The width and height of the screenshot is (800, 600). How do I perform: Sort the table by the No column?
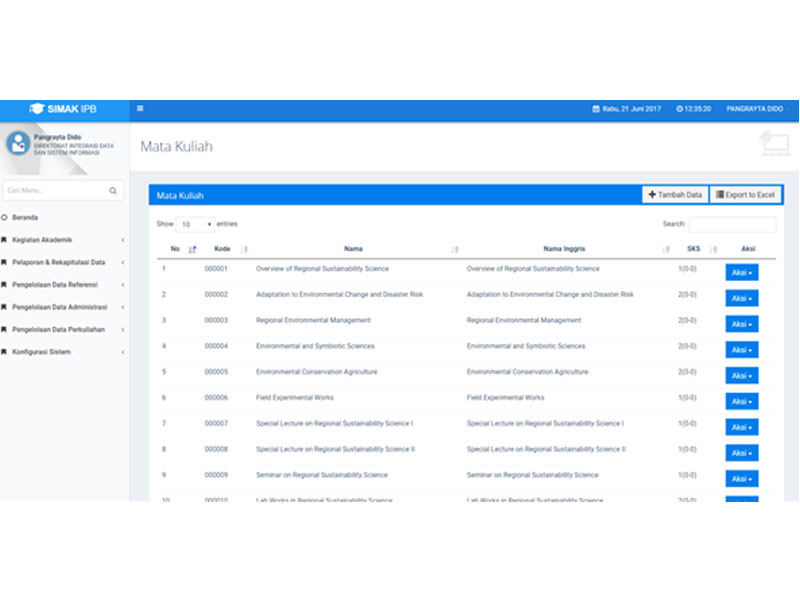tap(192, 249)
